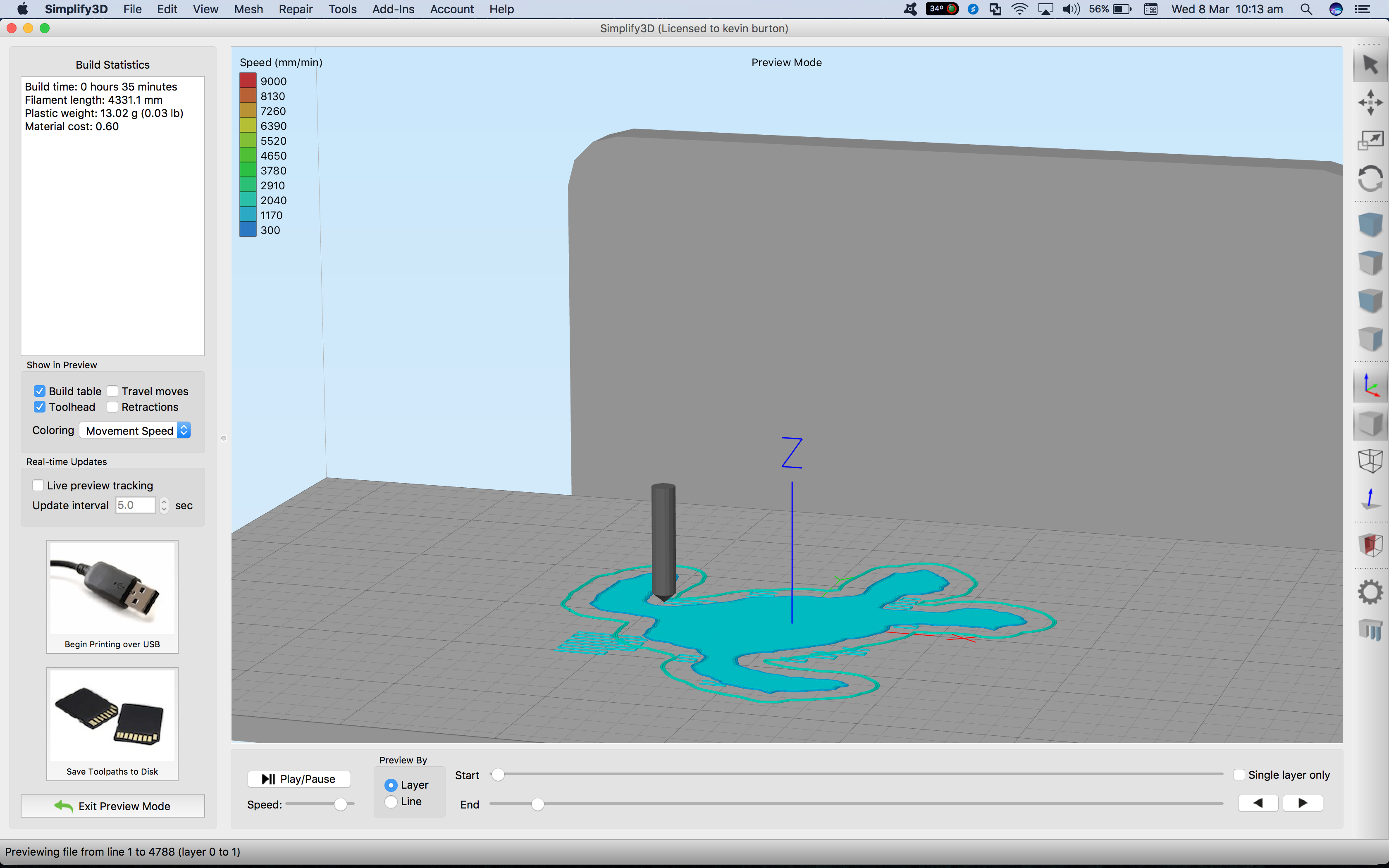Uncheck the Build table checkbox
The width and height of the screenshot is (1389, 868).
point(40,391)
